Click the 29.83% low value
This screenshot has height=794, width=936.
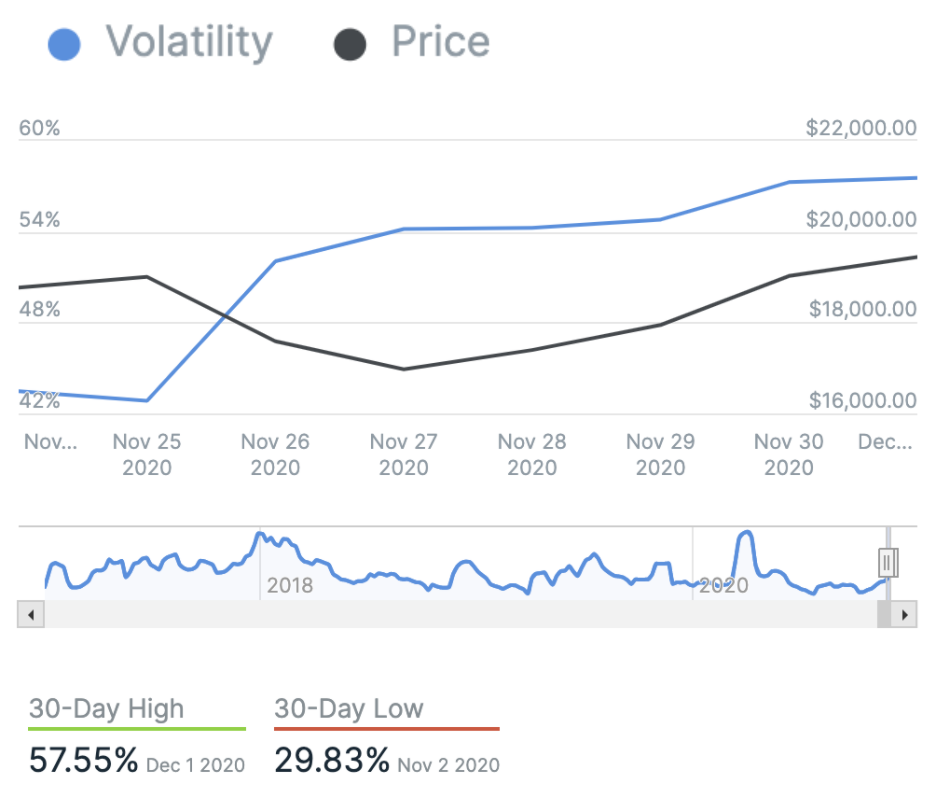click(x=331, y=761)
